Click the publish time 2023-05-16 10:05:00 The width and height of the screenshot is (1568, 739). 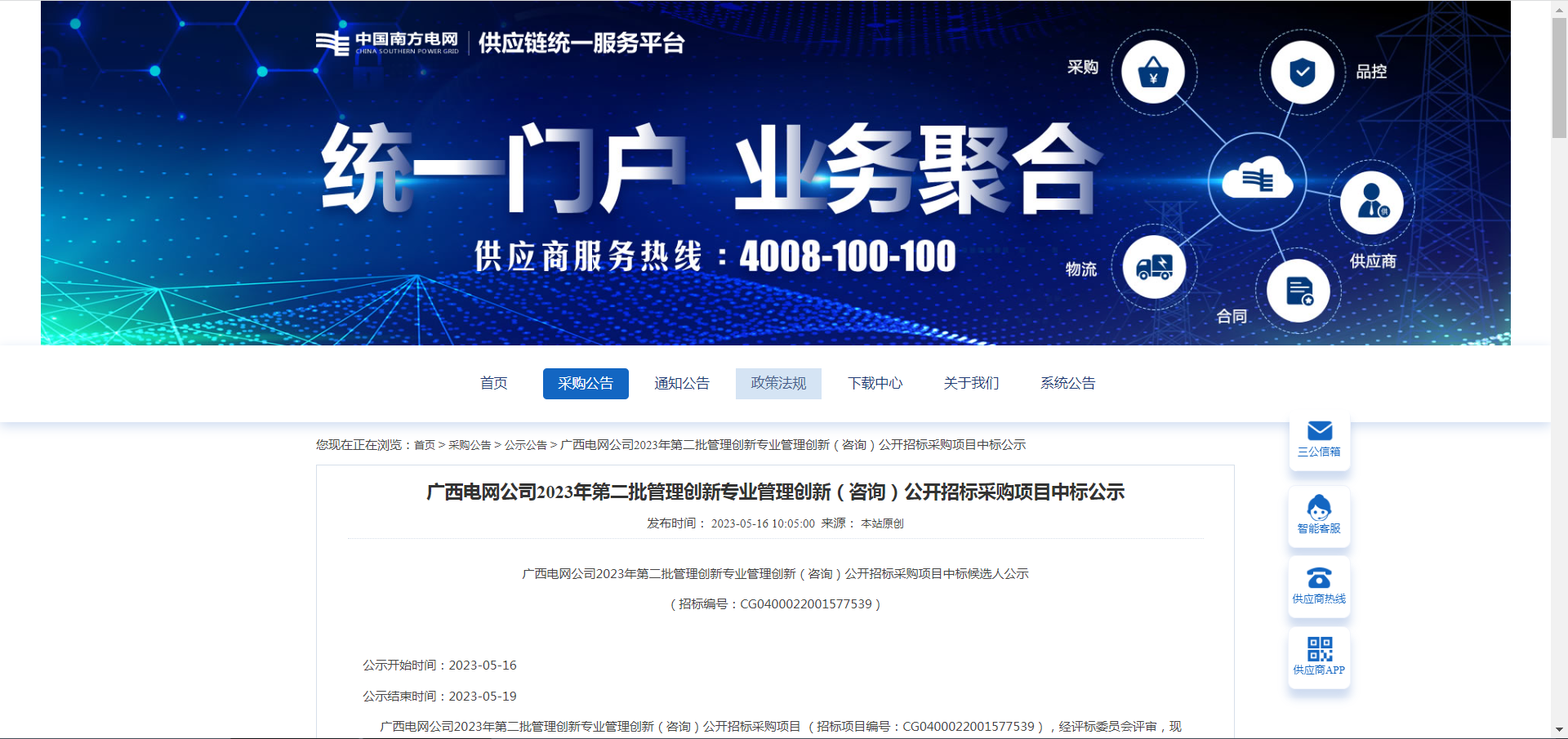[x=763, y=523]
